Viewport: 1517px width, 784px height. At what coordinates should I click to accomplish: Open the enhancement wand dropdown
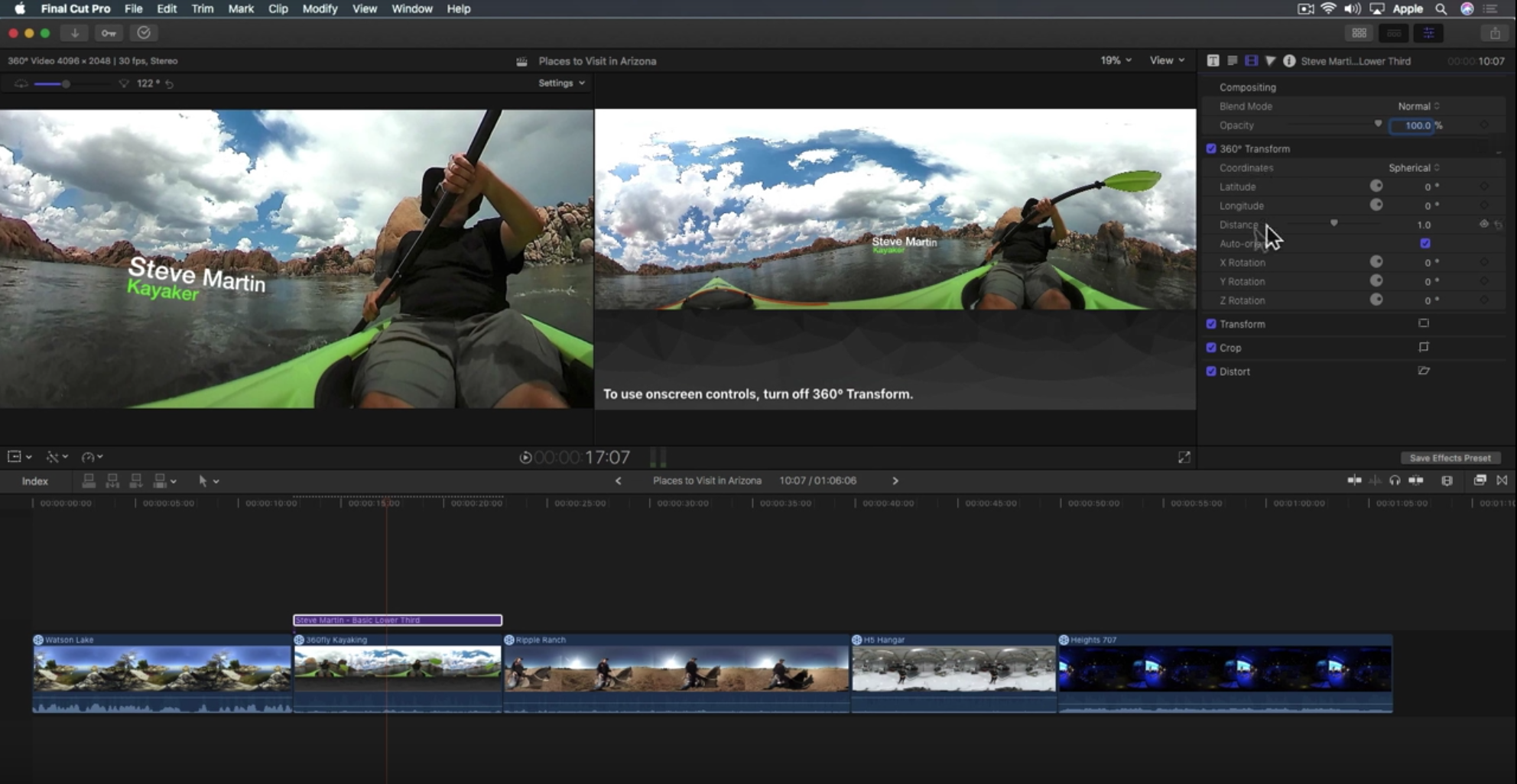[x=57, y=457]
